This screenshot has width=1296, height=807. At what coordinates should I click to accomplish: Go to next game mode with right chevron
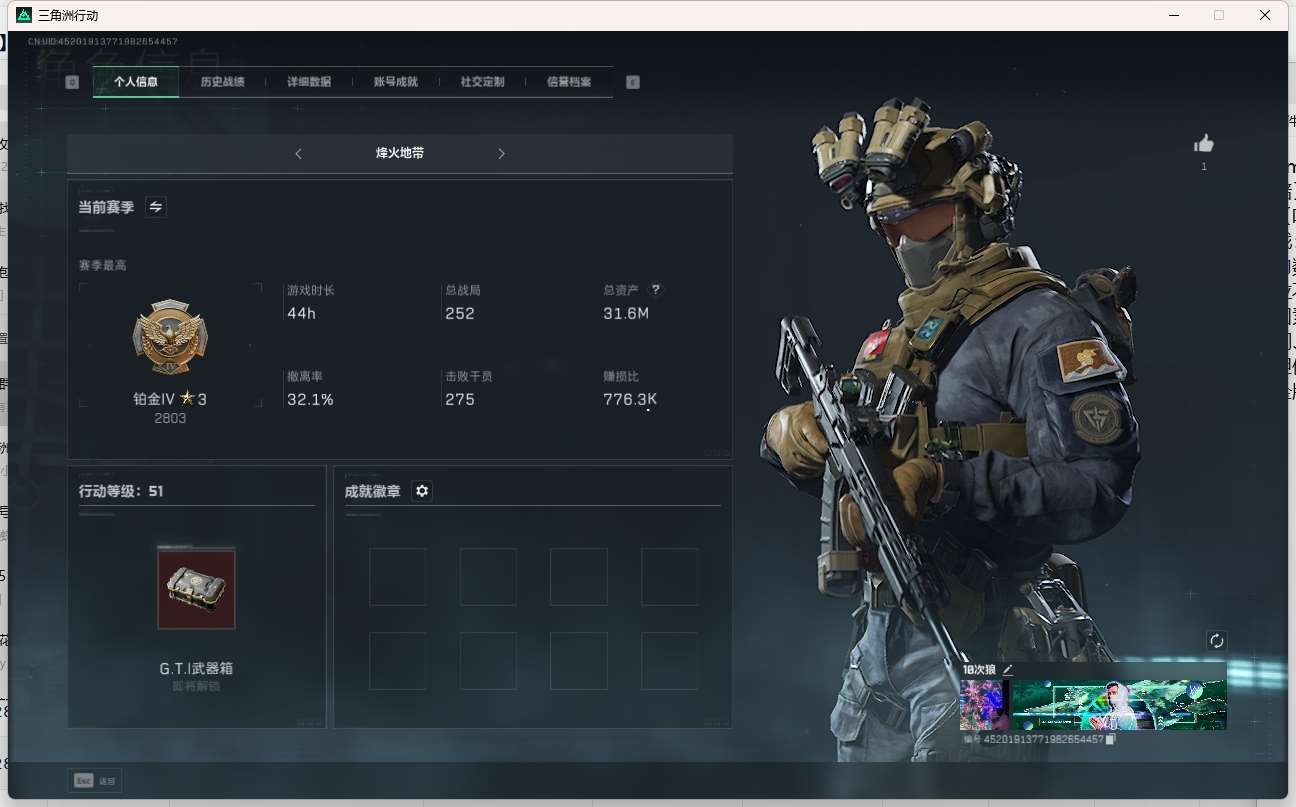click(501, 154)
